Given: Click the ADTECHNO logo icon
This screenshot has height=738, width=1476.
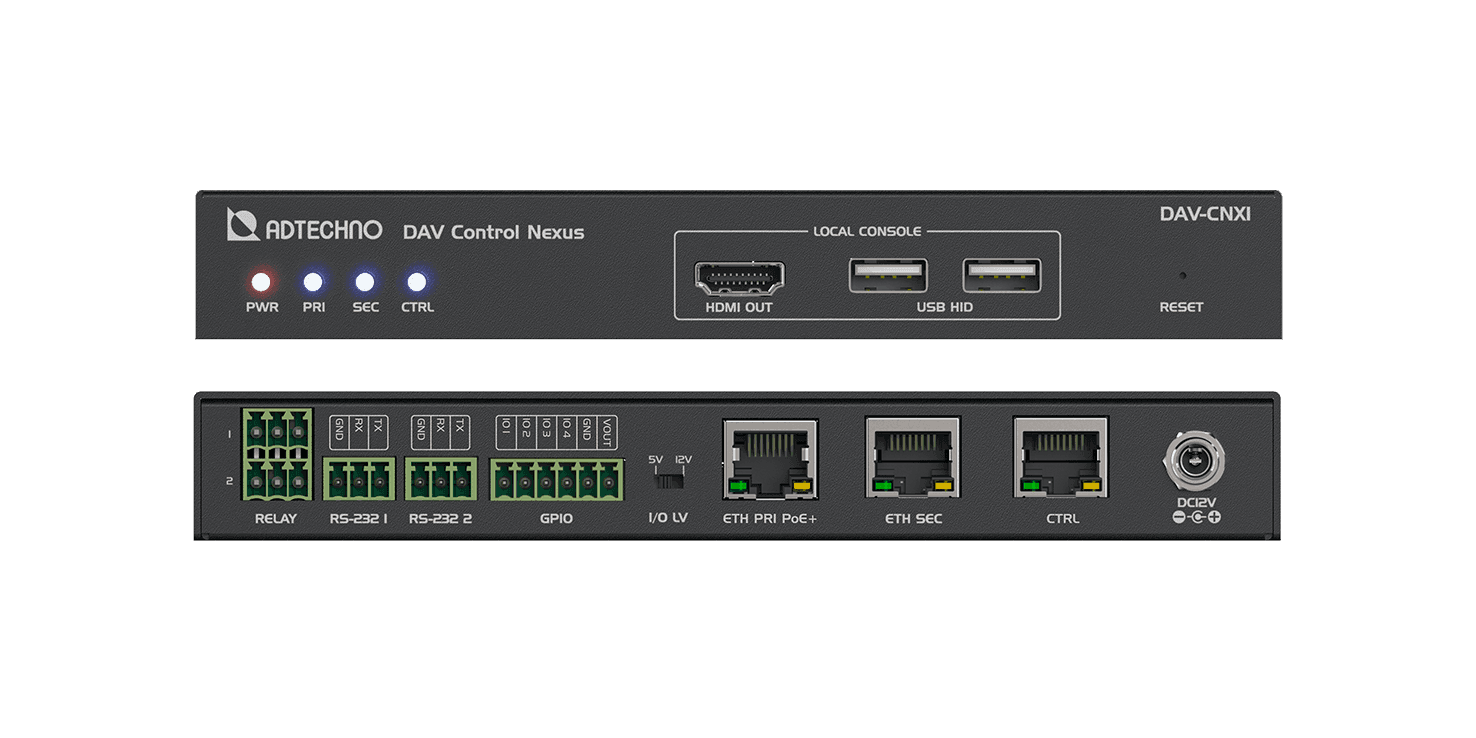Looking at the screenshot, I should click(243, 225).
